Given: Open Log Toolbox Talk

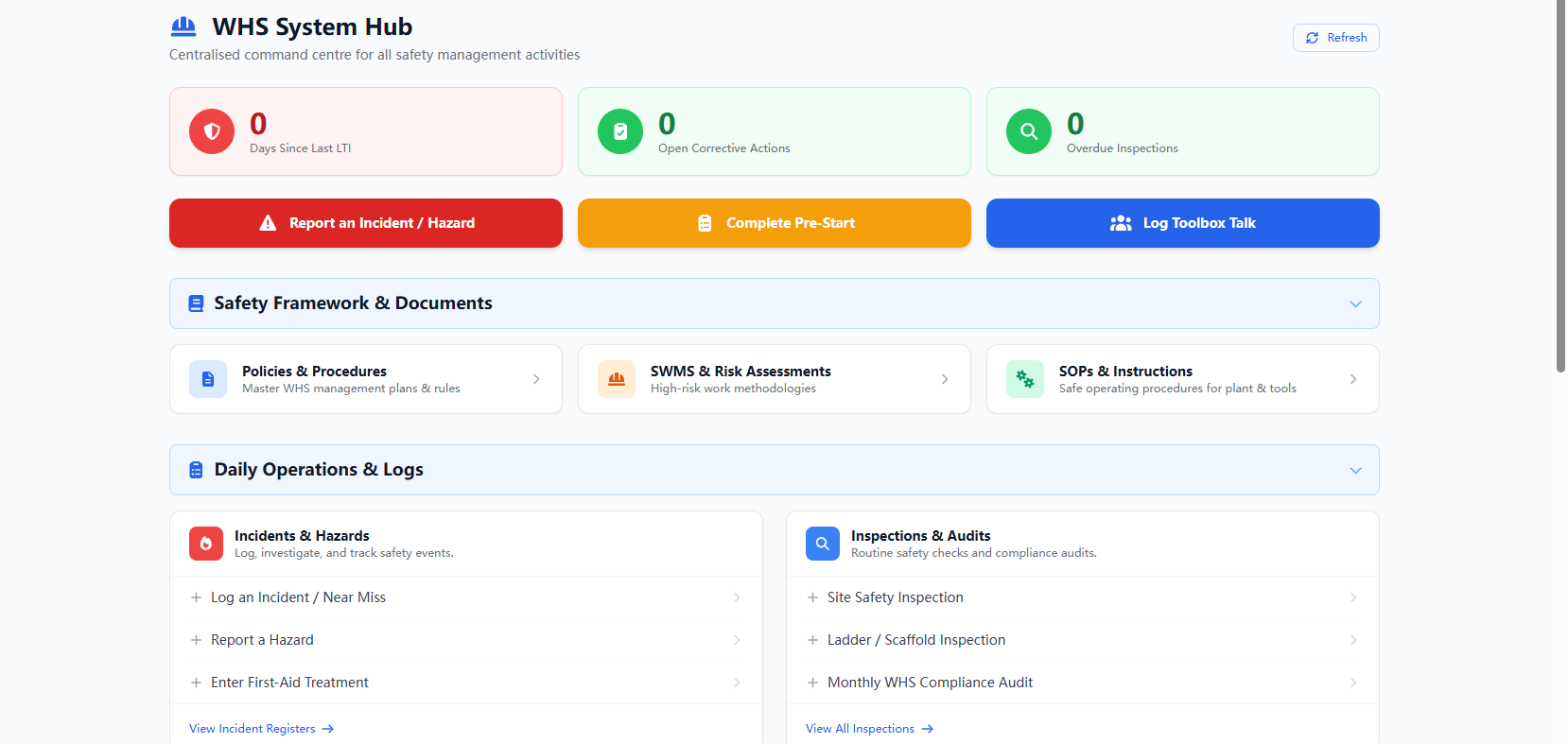Looking at the screenshot, I should pos(1183,223).
